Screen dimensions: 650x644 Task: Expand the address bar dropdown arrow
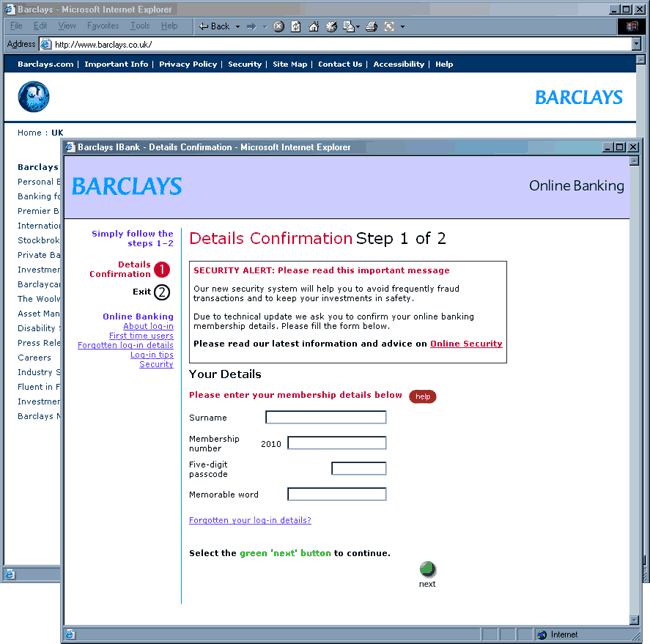tap(636, 44)
